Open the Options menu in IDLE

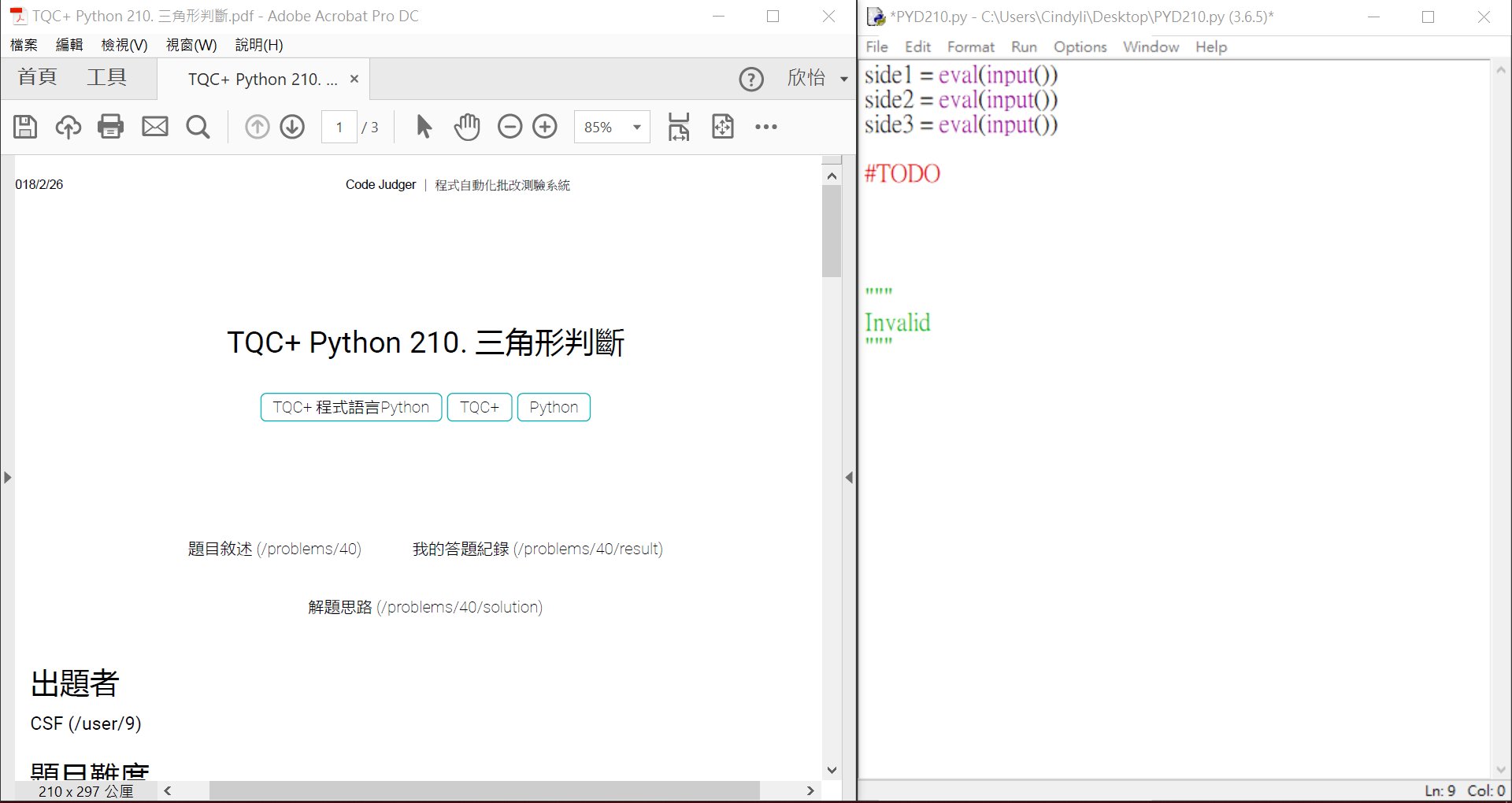click(1080, 46)
